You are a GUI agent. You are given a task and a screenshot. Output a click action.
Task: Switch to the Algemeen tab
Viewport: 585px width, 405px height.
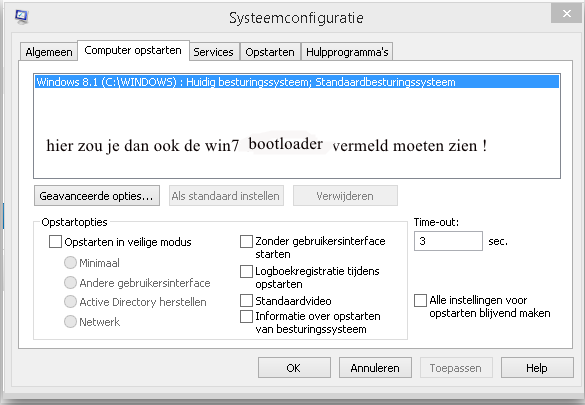pos(49,52)
